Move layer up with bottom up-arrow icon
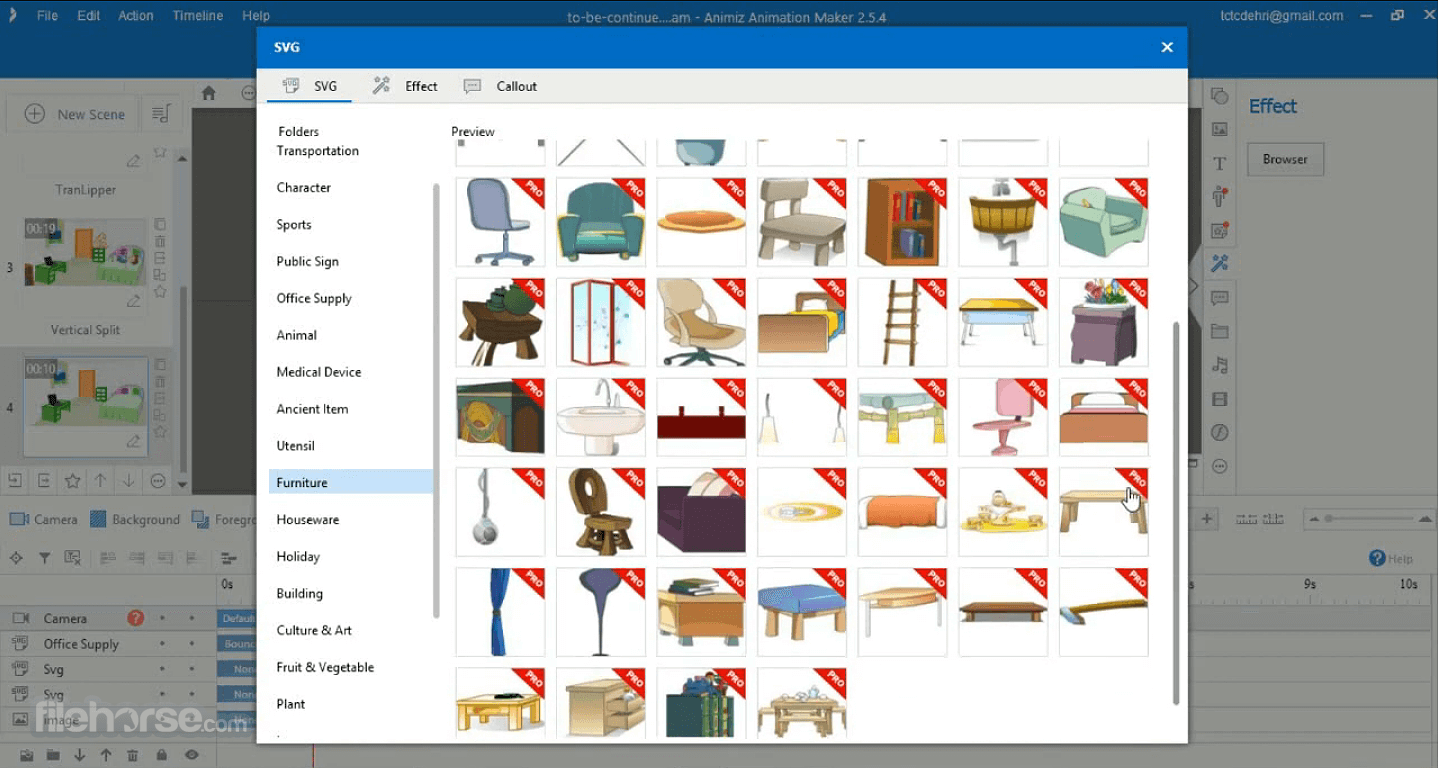1439x768 pixels. click(106, 755)
